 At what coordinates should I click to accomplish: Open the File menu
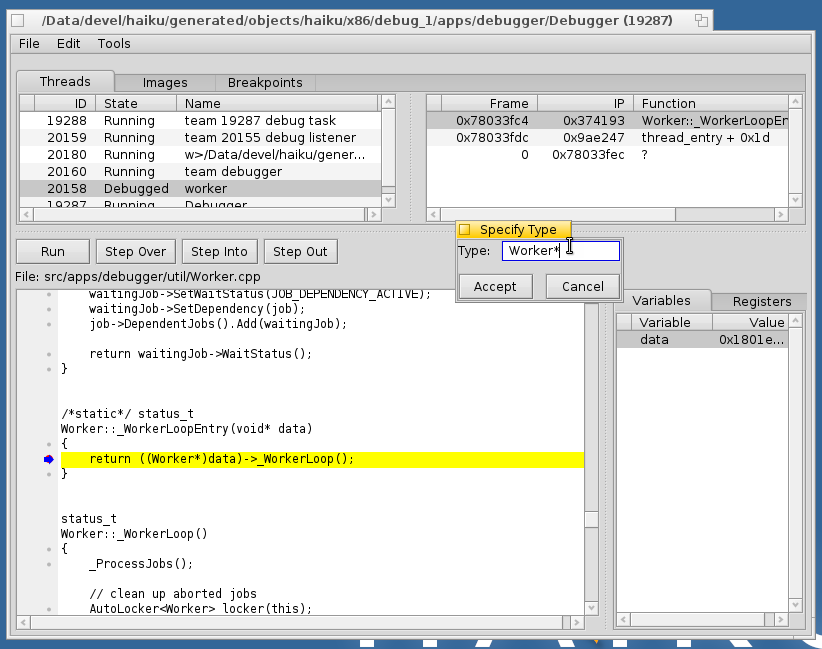pyautogui.click(x=29, y=44)
